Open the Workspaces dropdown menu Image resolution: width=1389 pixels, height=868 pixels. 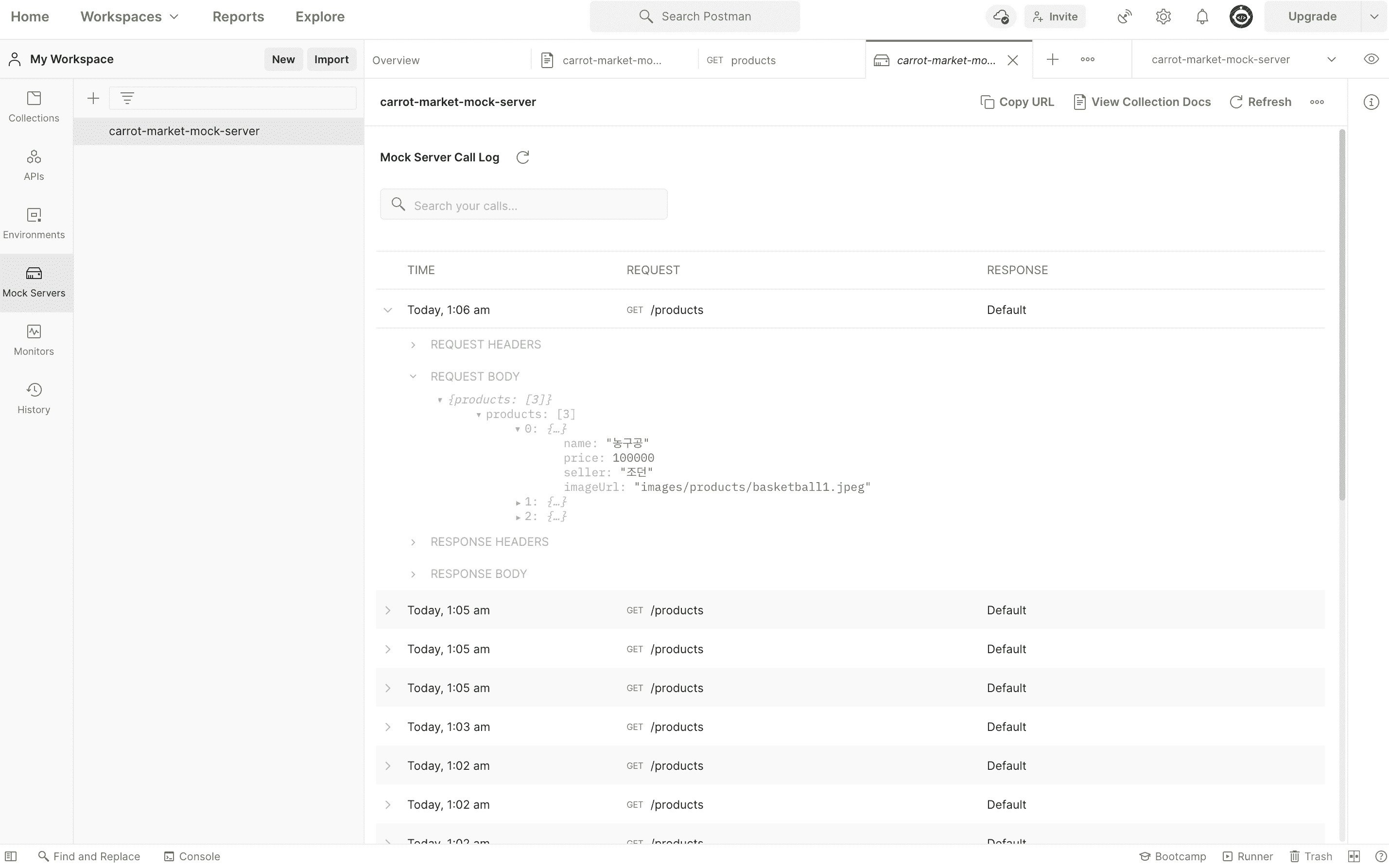(x=130, y=17)
